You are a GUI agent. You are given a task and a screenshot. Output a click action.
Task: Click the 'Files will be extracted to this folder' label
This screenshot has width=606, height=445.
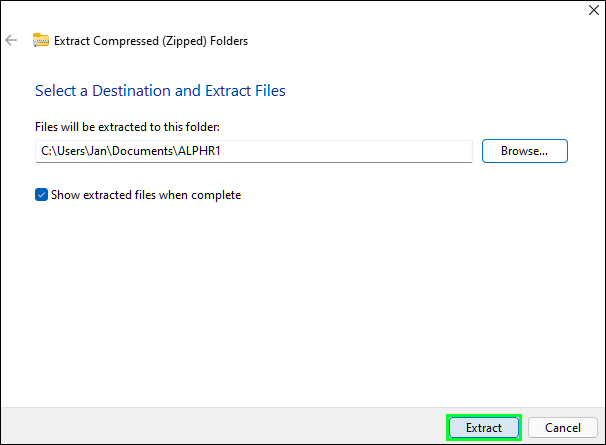127,126
